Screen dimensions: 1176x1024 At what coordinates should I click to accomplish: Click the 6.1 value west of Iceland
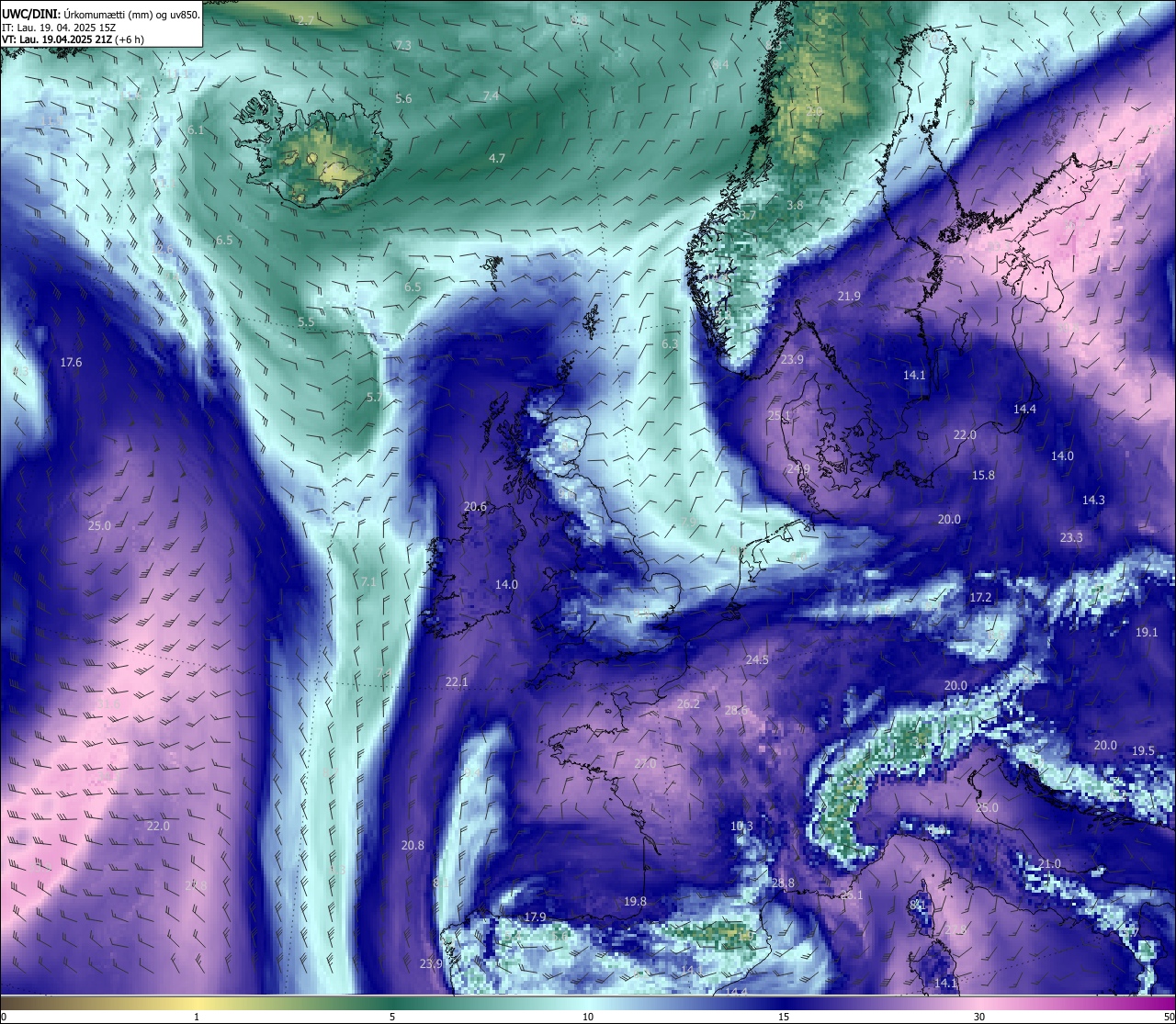(x=196, y=131)
